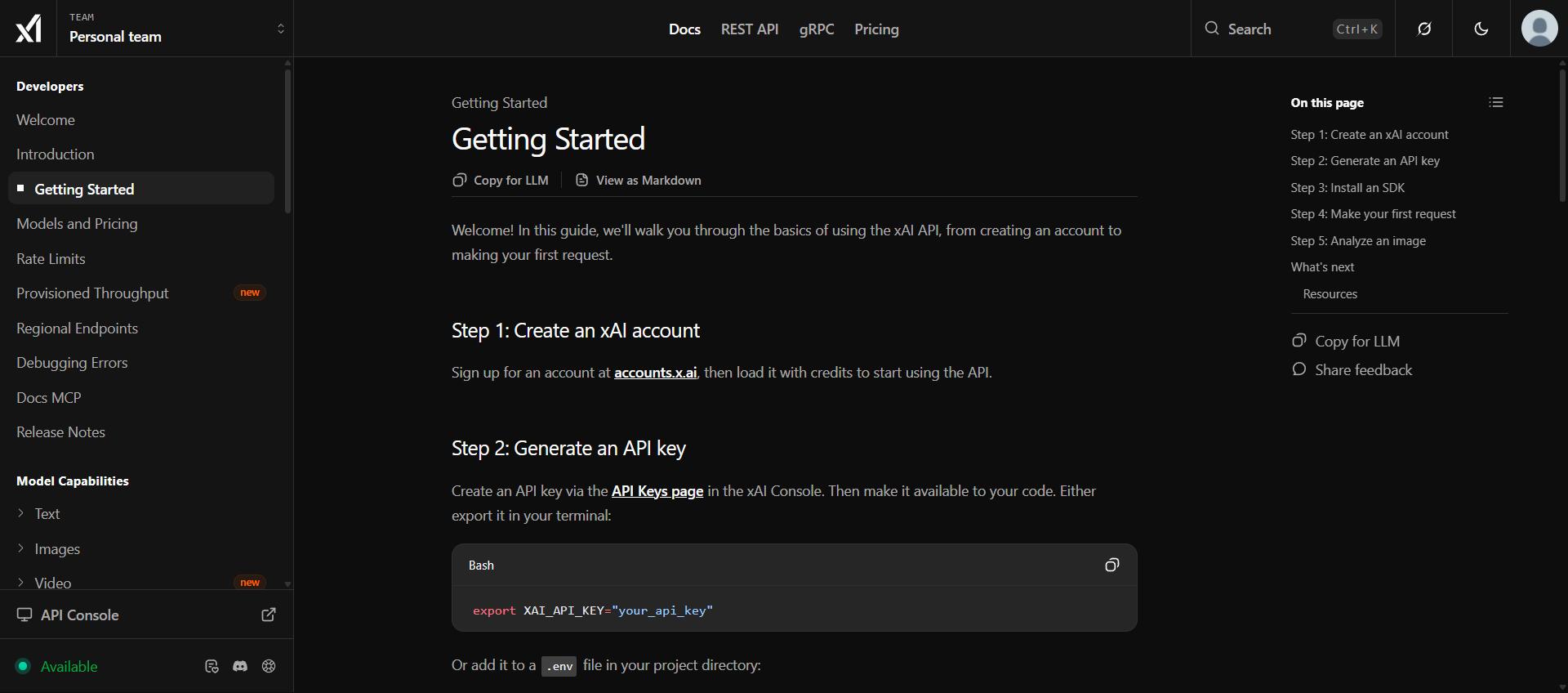Click the rightmost sidebar footer icon

coord(269,666)
